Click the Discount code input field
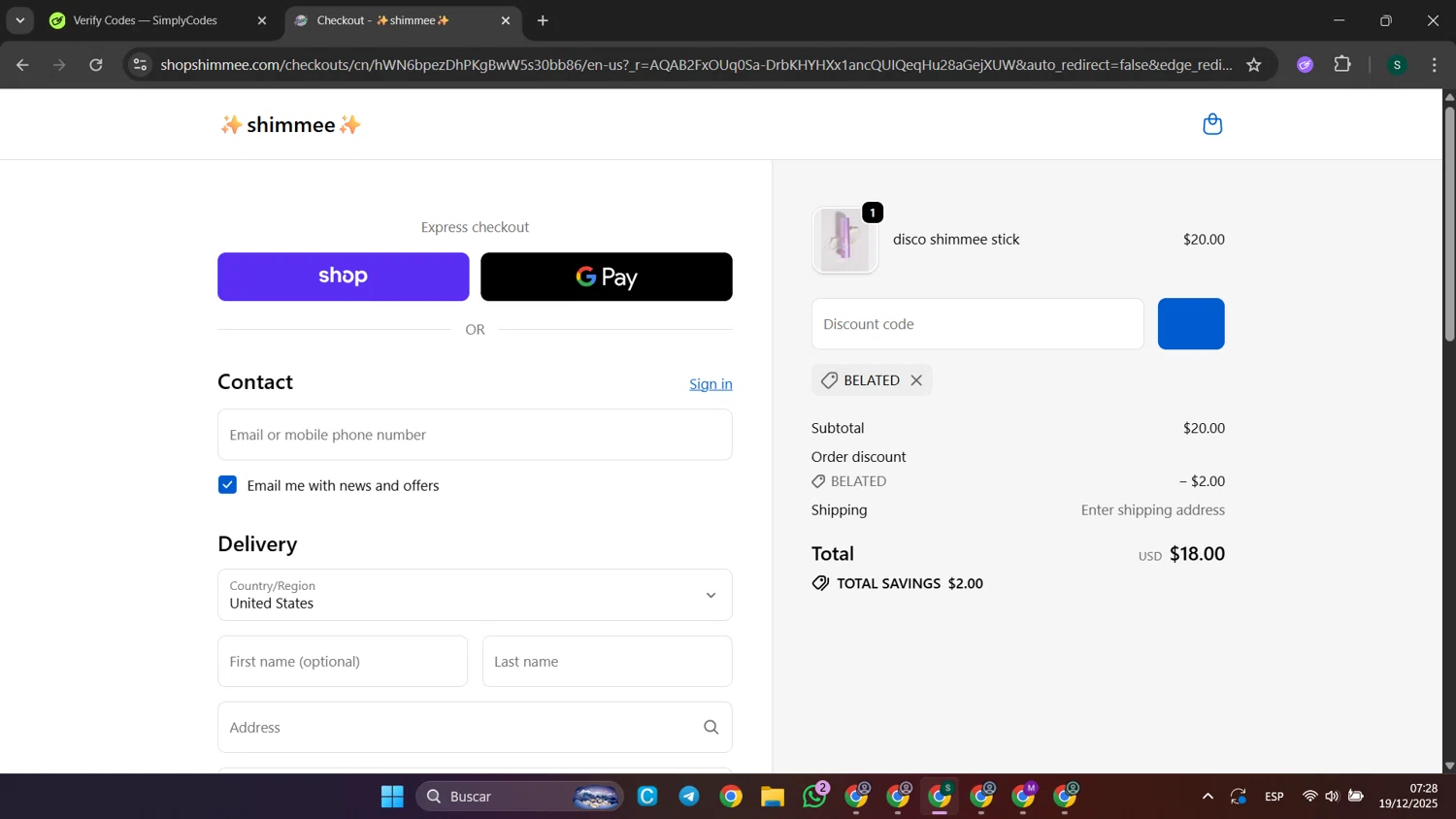 pyautogui.click(x=977, y=324)
